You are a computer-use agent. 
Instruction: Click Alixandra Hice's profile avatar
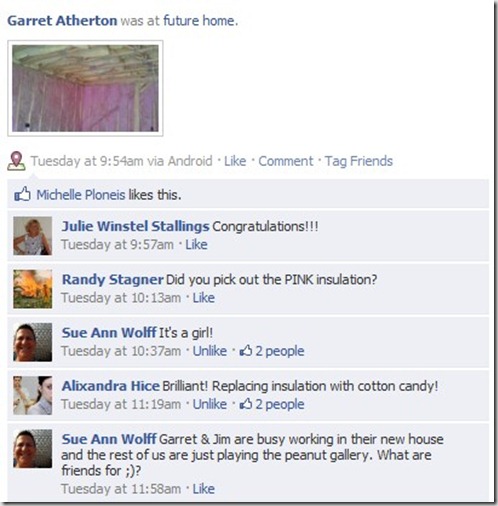point(33,396)
